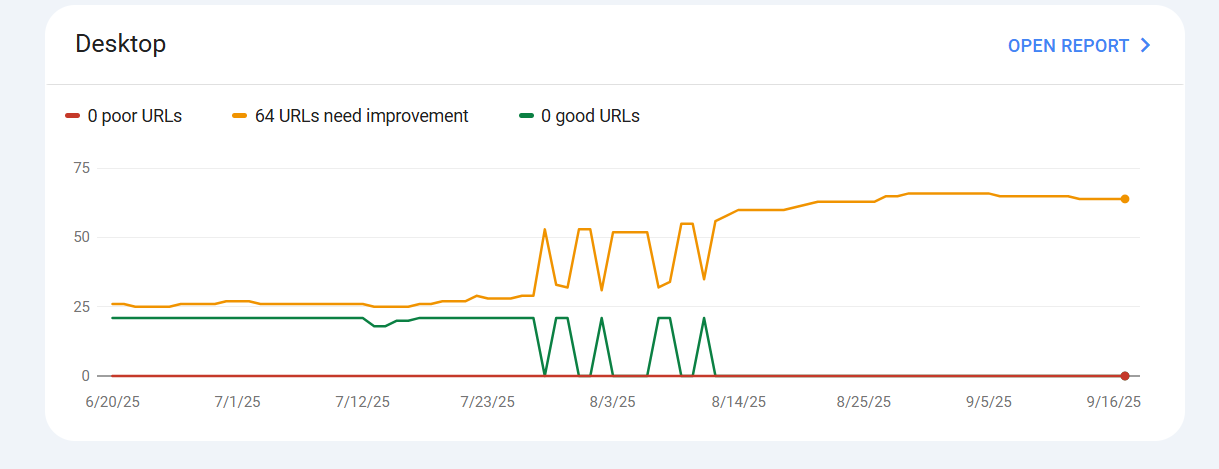Viewport: 1219px width, 469px height.
Task: Click the 75 y-axis value label
Action: pos(81,168)
